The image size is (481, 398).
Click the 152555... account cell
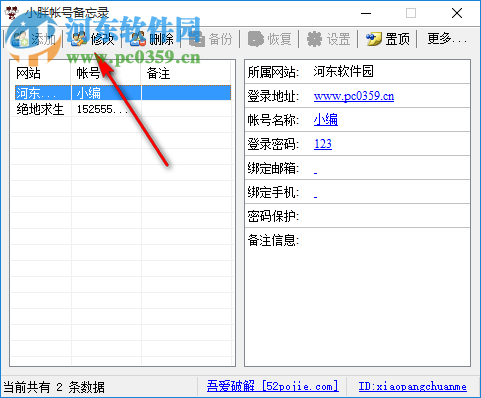(102, 109)
